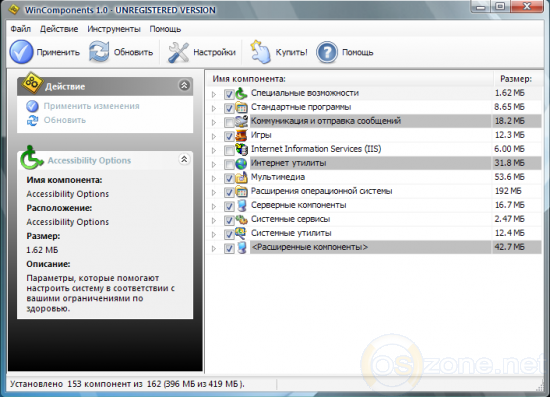
Task: Click the Серверные компоненты row icon
Action: [x=241, y=205]
